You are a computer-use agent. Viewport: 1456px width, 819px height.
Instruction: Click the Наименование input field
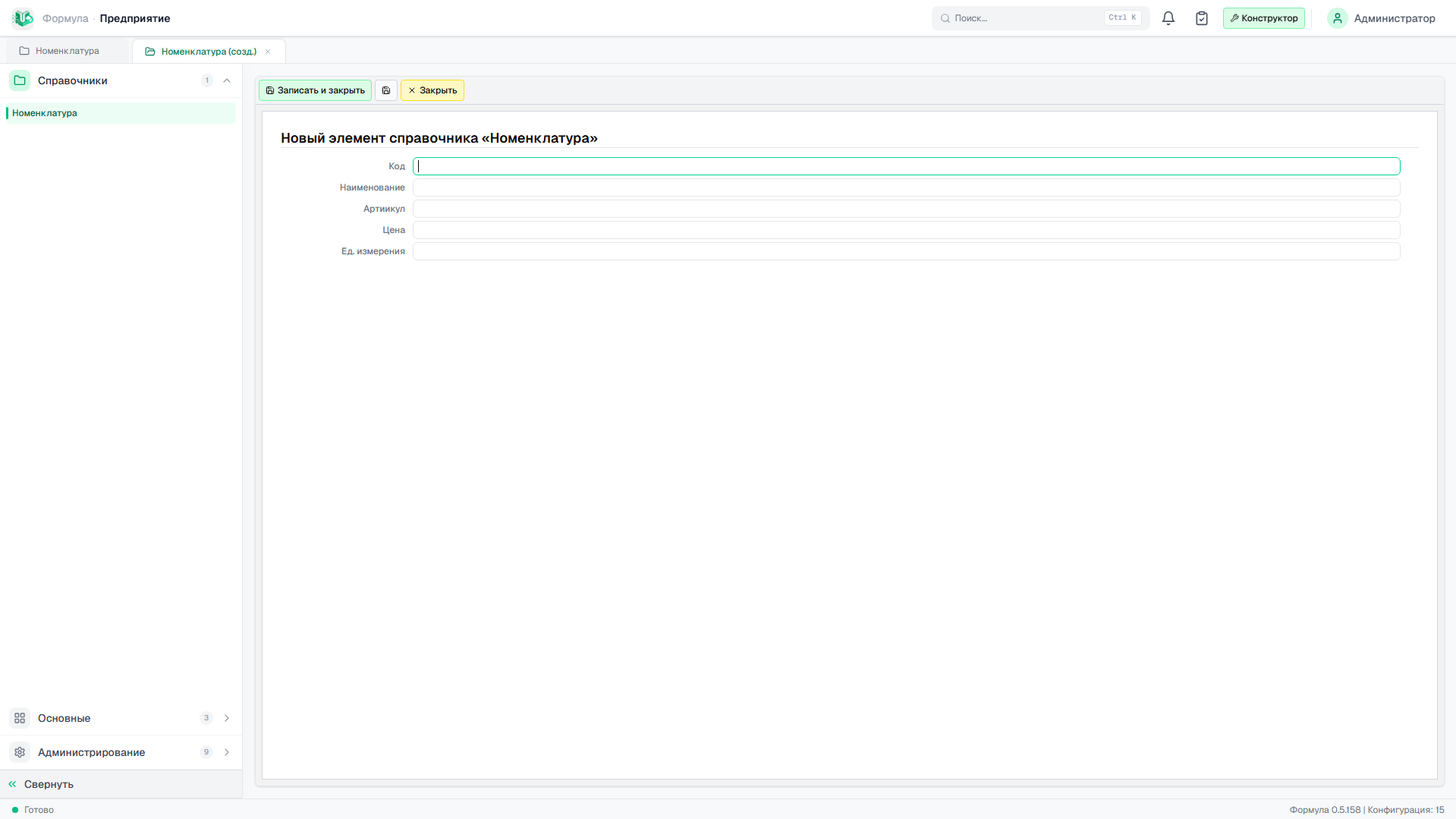(x=906, y=187)
